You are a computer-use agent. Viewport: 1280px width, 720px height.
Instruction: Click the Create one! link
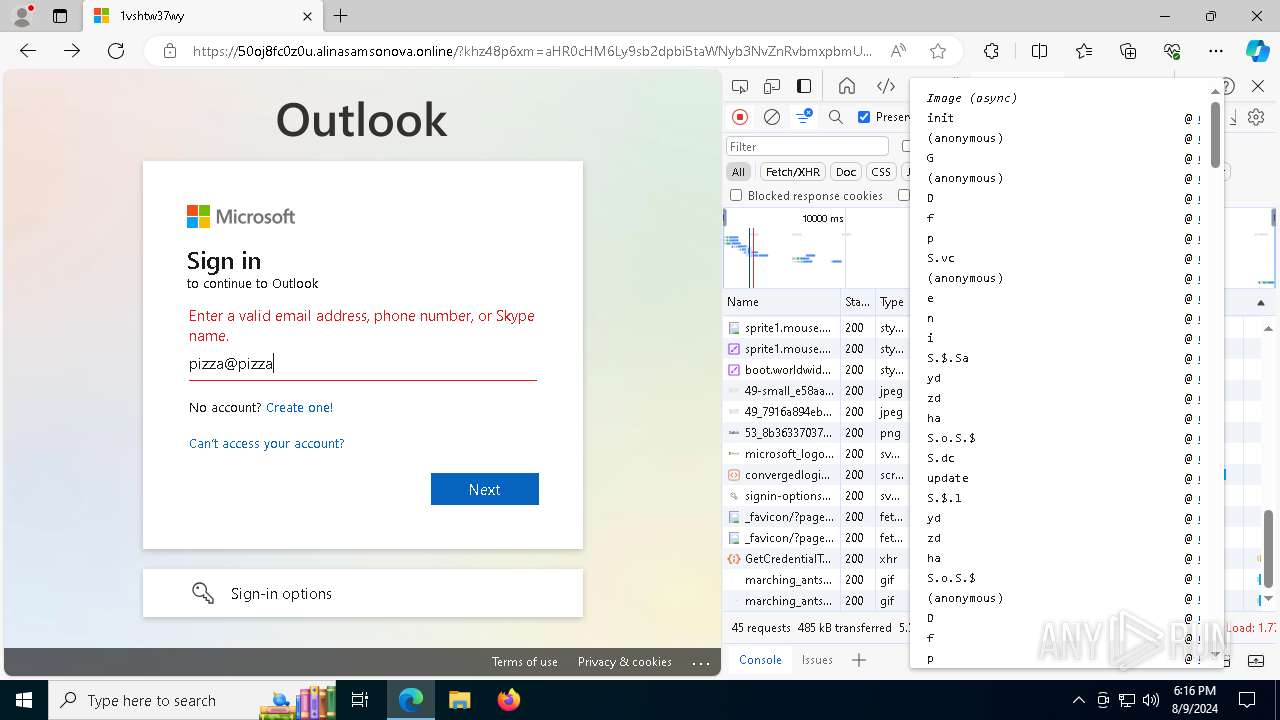click(300, 407)
